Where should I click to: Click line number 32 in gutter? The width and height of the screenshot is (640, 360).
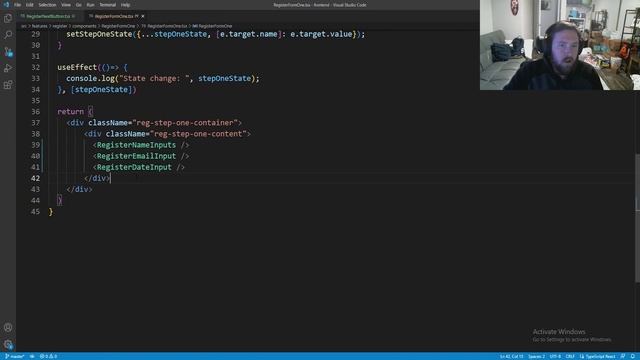click(x=36, y=67)
